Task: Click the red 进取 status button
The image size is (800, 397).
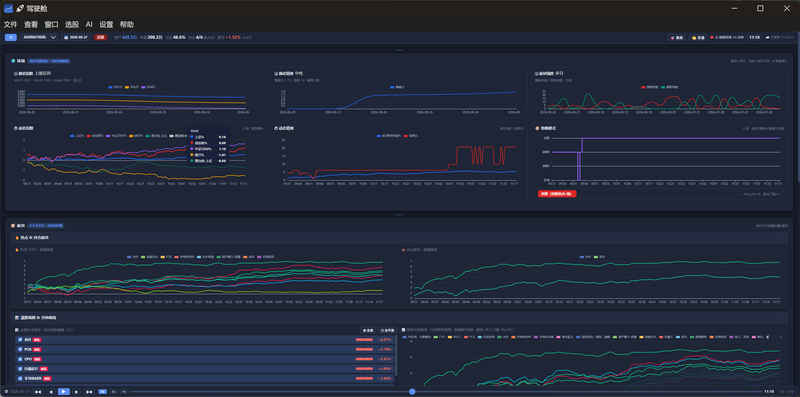Action: (101, 37)
